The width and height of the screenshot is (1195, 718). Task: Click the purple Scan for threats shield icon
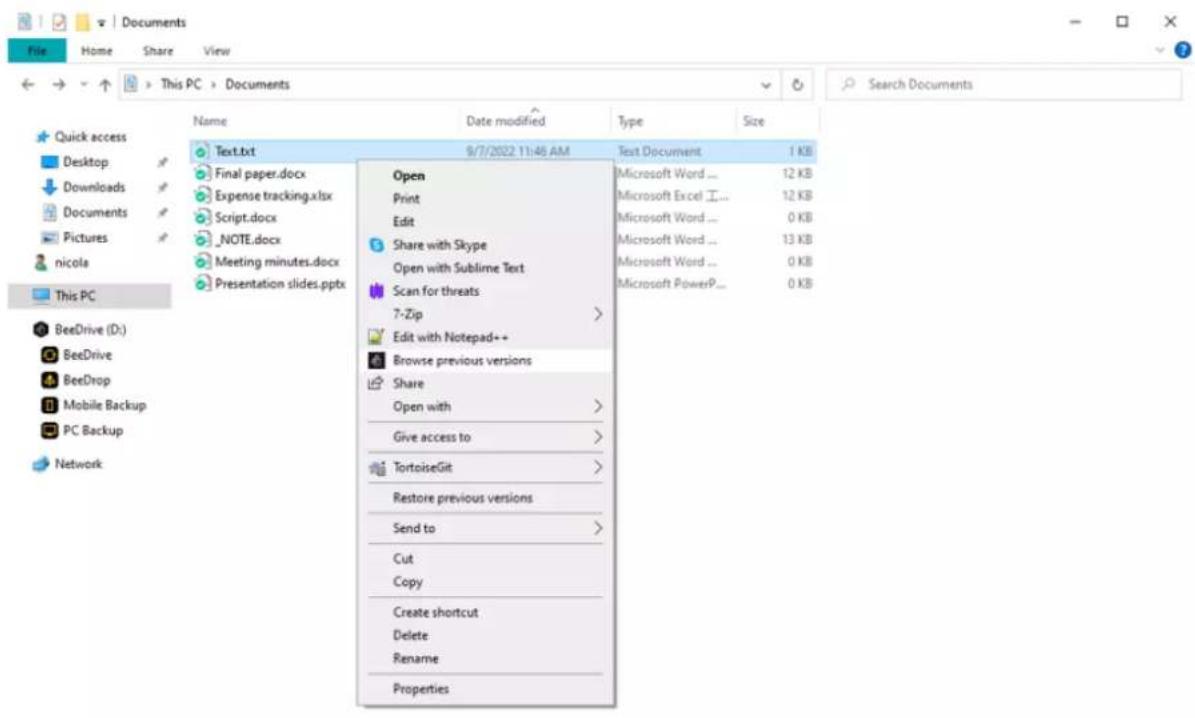coord(376,291)
